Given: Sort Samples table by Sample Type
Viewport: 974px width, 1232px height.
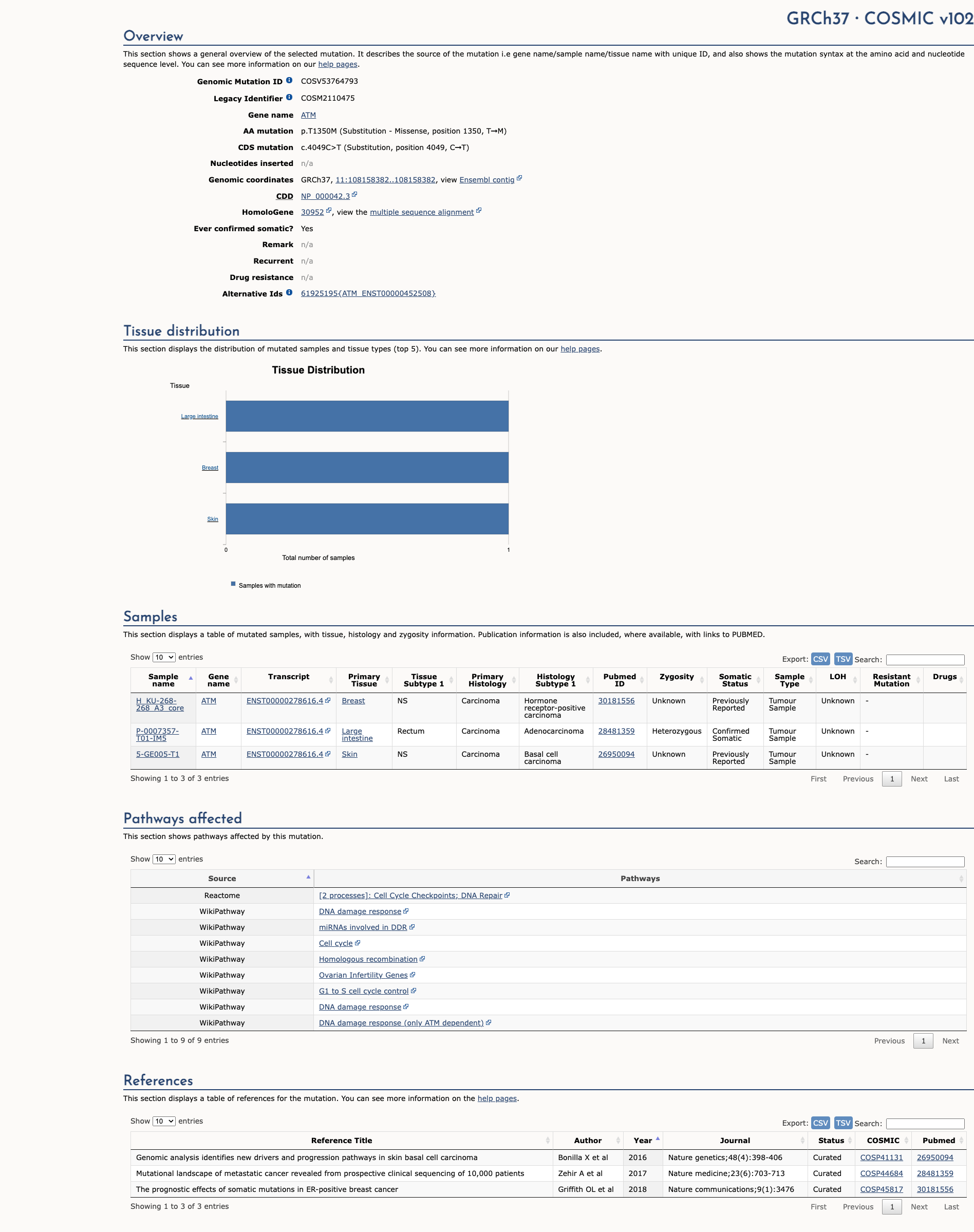Looking at the screenshot, I should coord(789,680).
